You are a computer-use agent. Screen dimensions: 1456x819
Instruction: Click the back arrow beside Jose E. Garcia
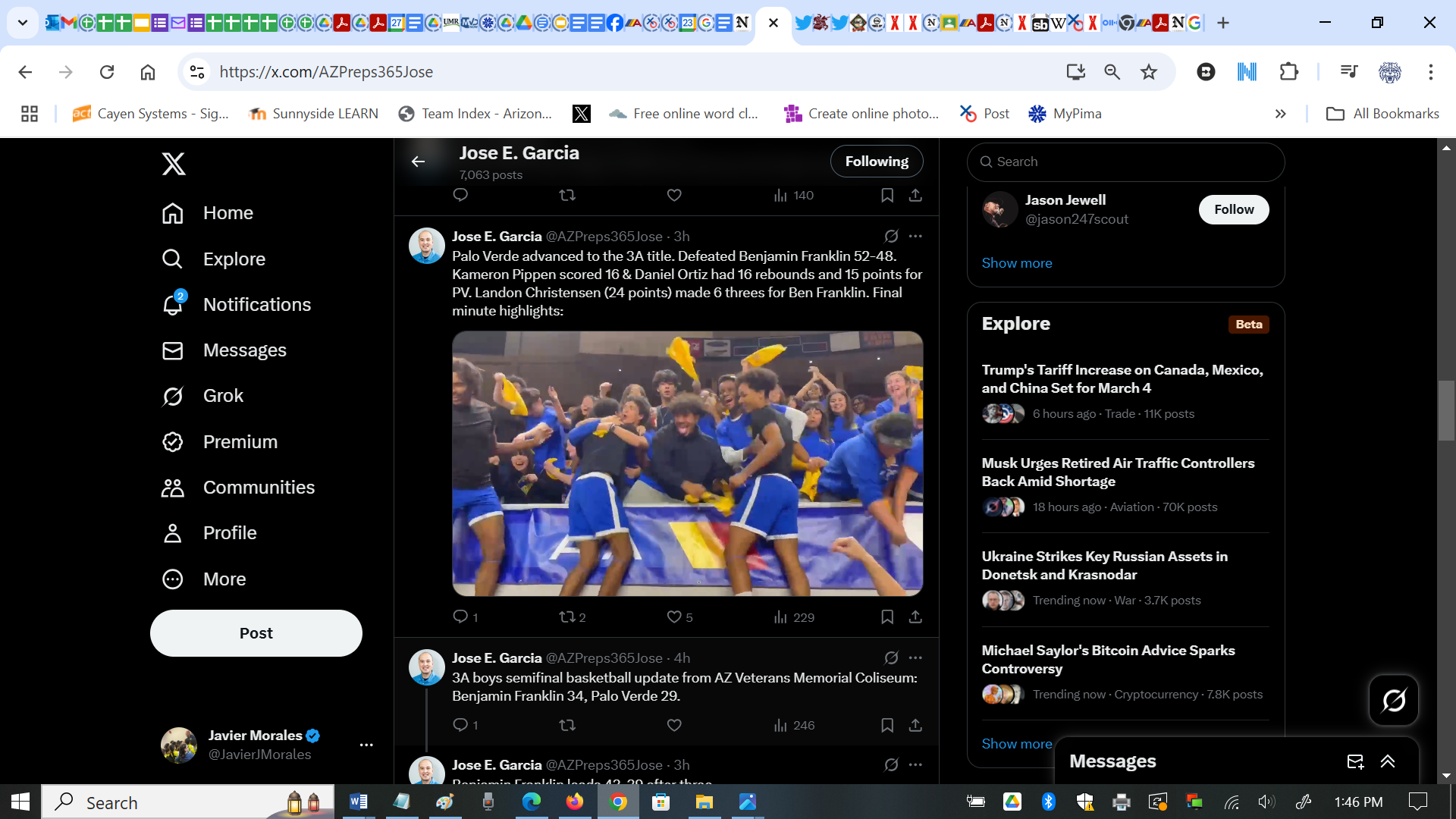(x=418, y=162)
